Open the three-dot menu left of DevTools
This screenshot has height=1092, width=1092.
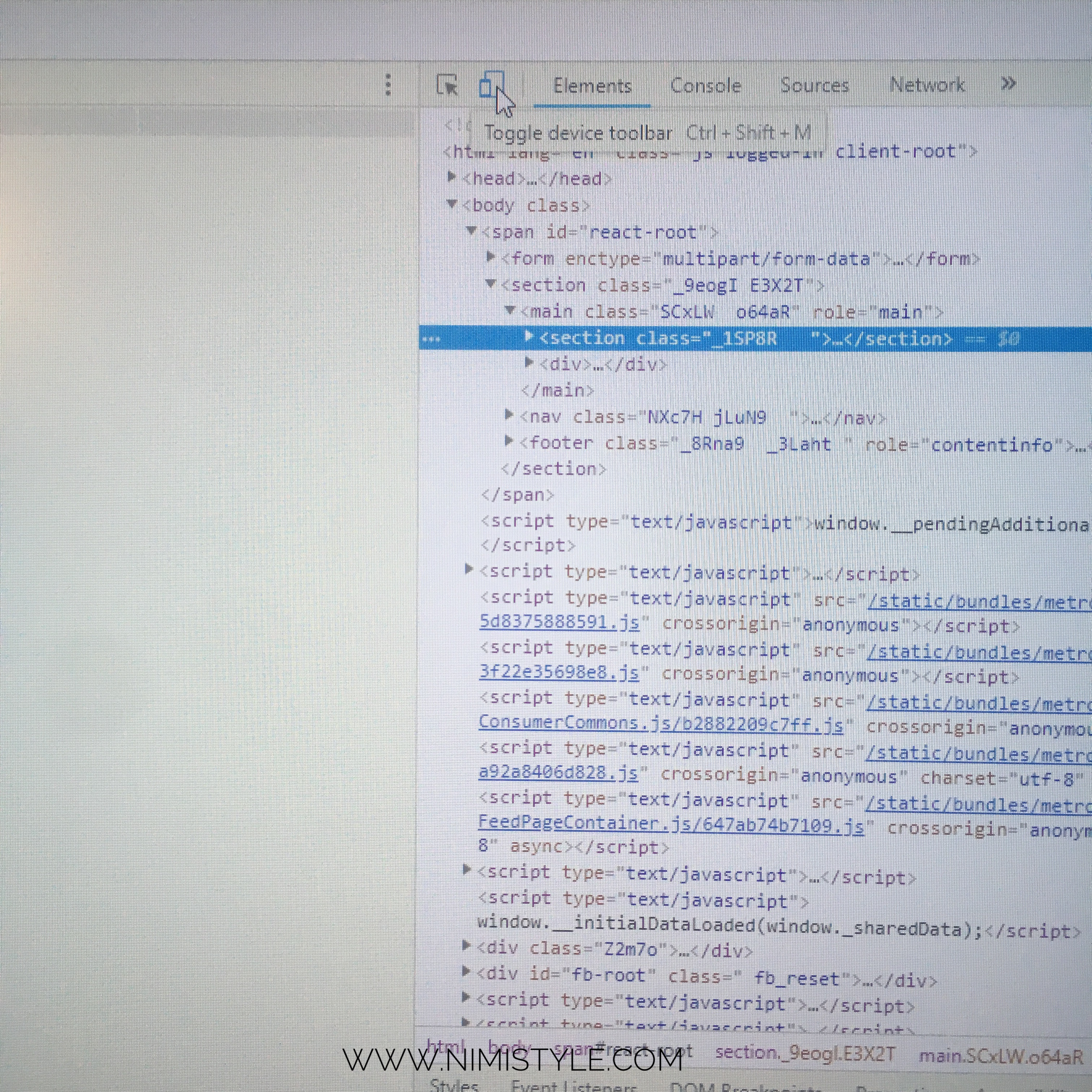388,85
